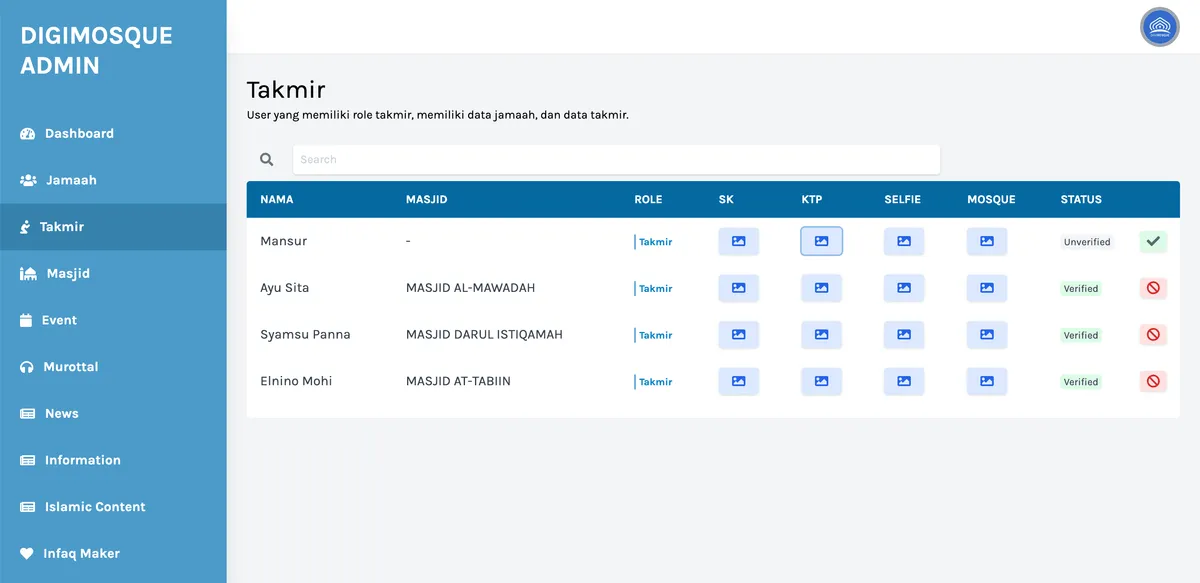Revoke Syamsu Panna's verification with ban icon
The width and height of the screenshot is (1200, 583).
(1153, 335)
